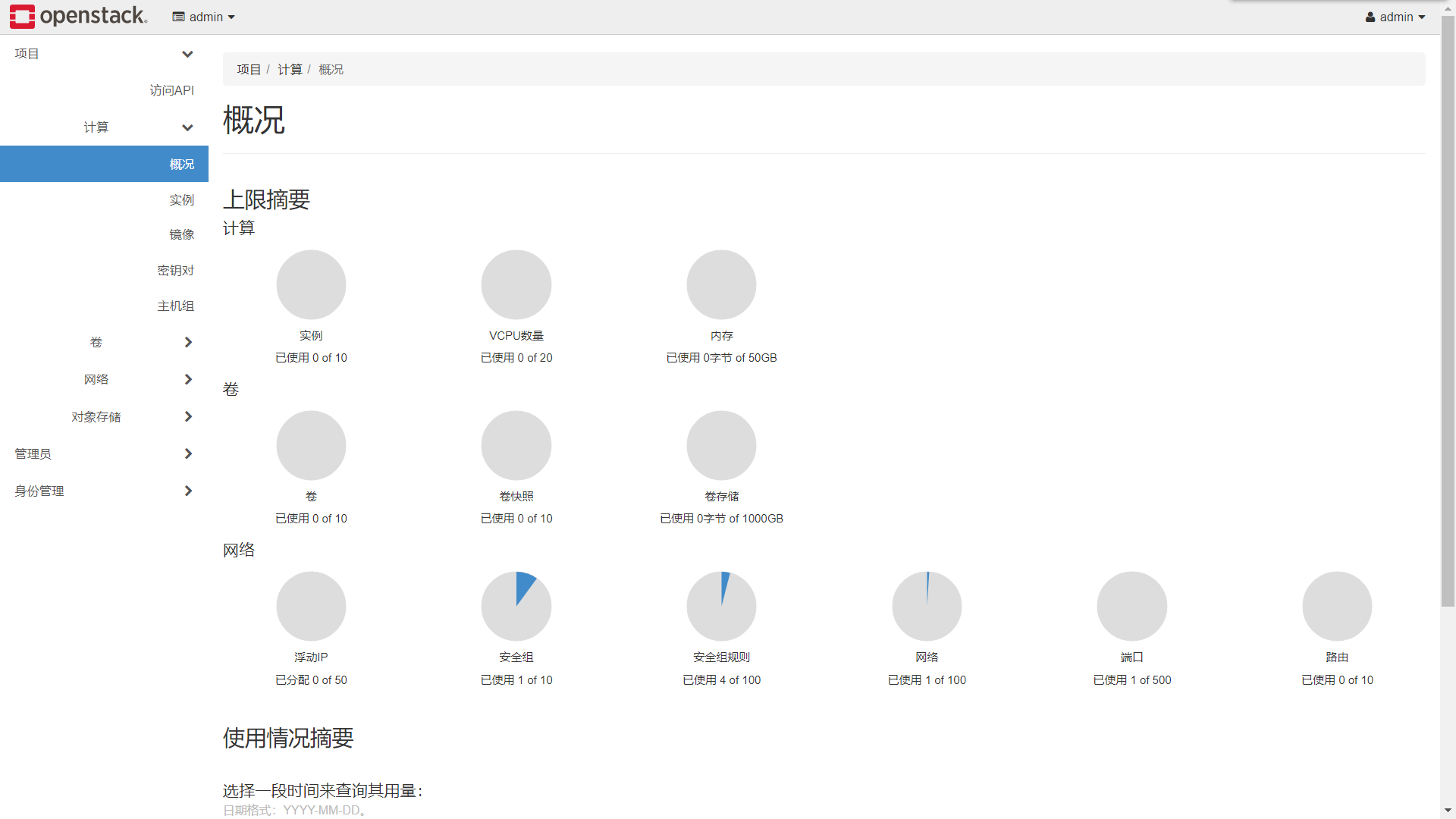The height and width of the screenshot is (819, 1456).
Task: Open the 密钥对 page
Action: (x=175, y=270)
